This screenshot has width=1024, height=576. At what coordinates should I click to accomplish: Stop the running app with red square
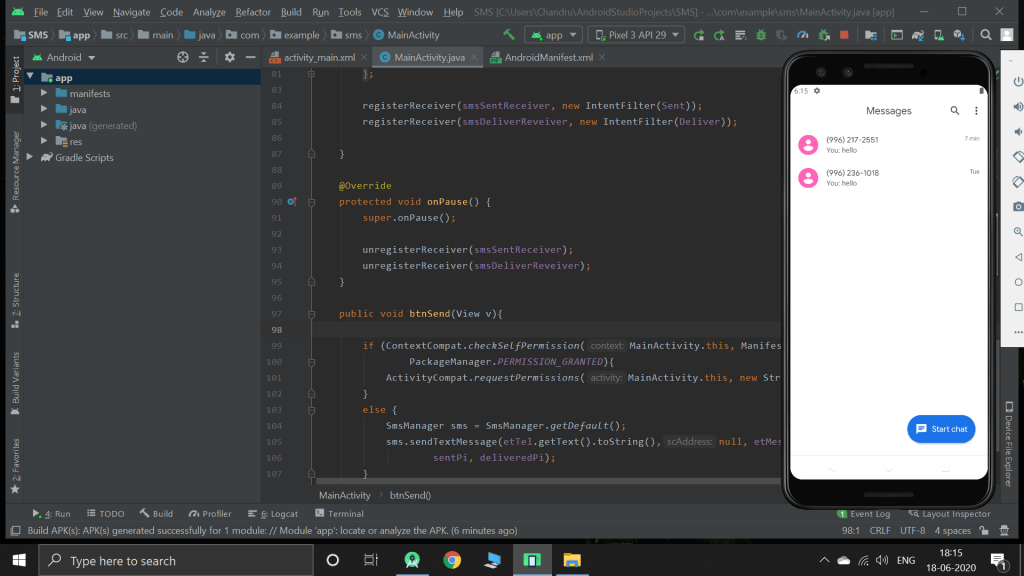pyautogui.click(x=845, y=35)
